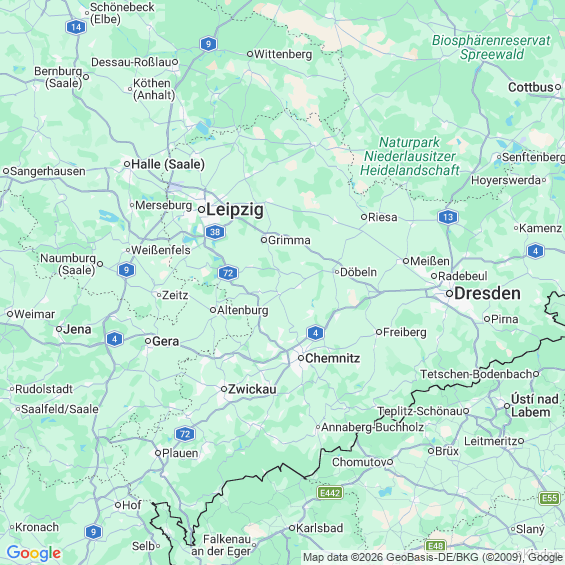Click the E442 green route shield
This screenshot has height=565, width=565.
coord(330,493)
